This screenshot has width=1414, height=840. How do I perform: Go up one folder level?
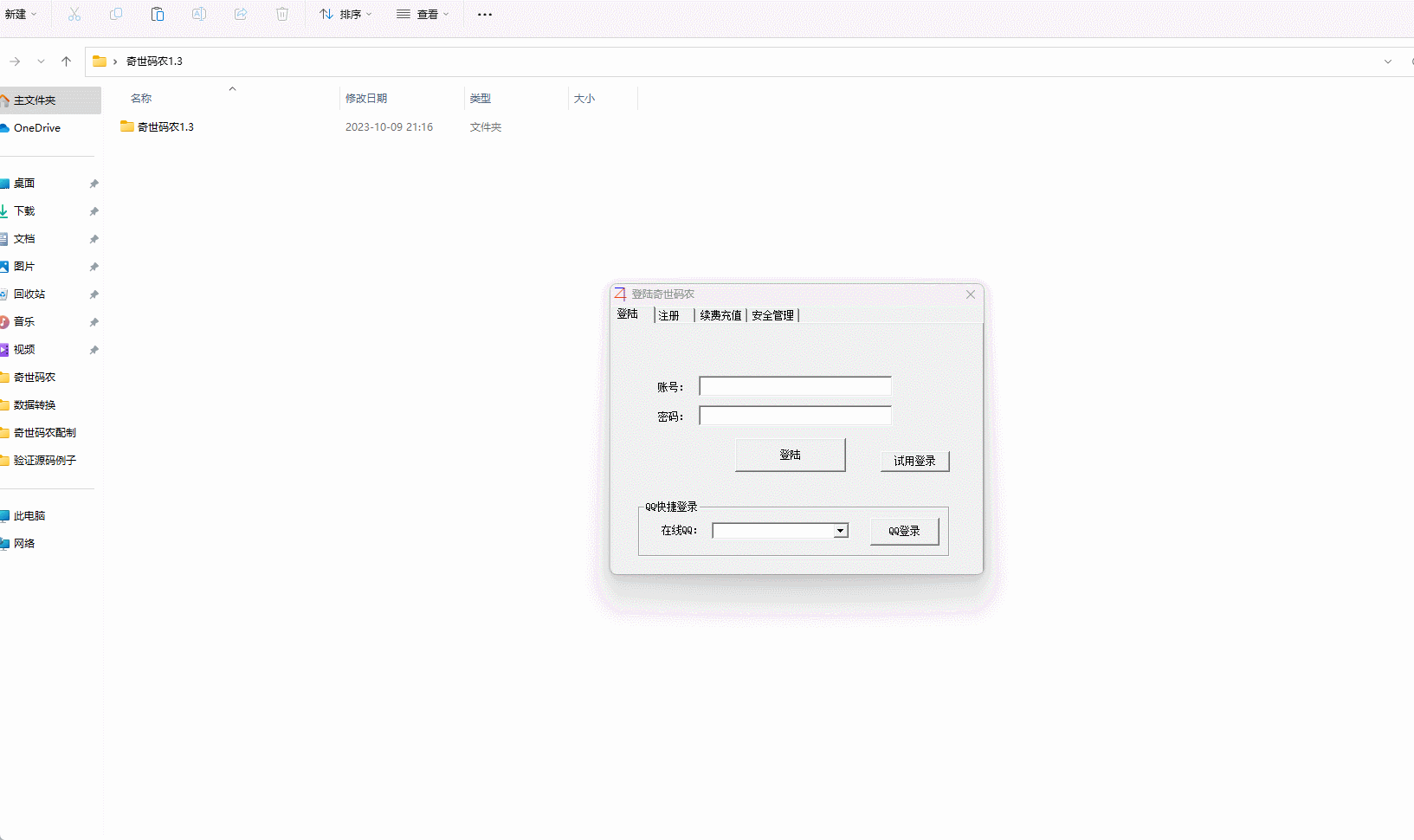coord(67,61)
